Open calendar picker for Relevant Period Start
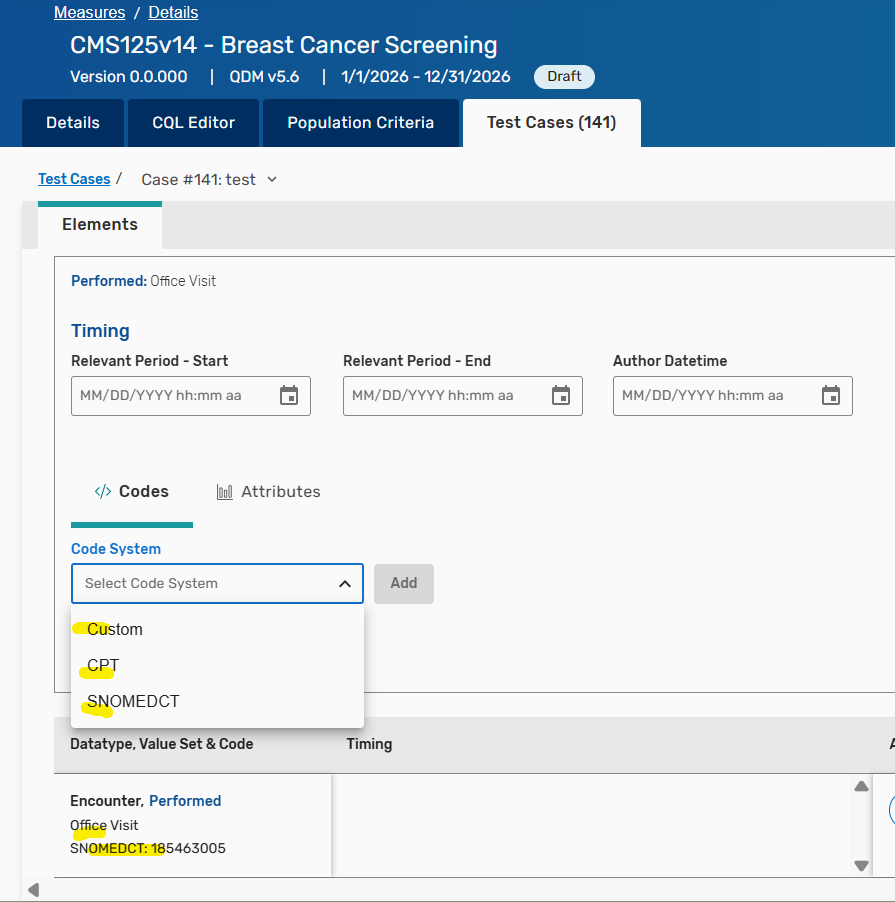895x902 pixels. pos(289,396)
